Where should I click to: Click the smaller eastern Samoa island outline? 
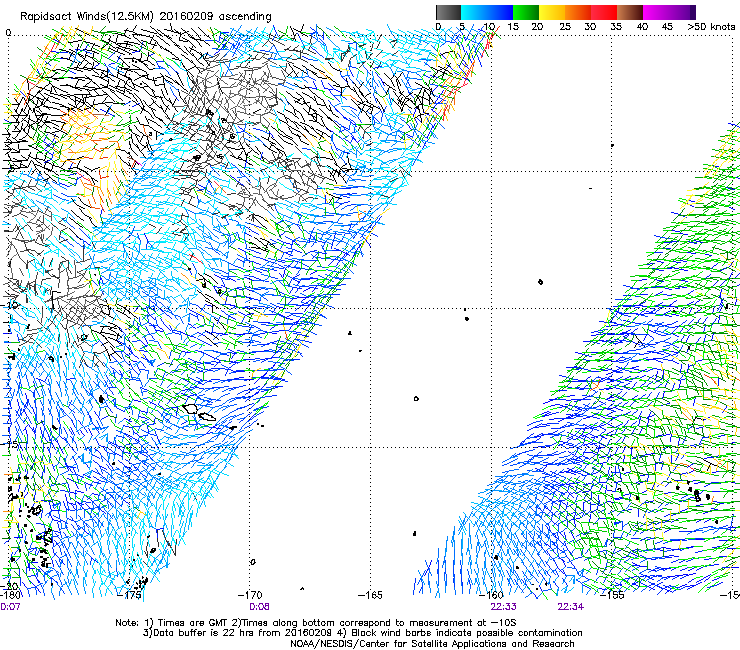coord(207,417)
